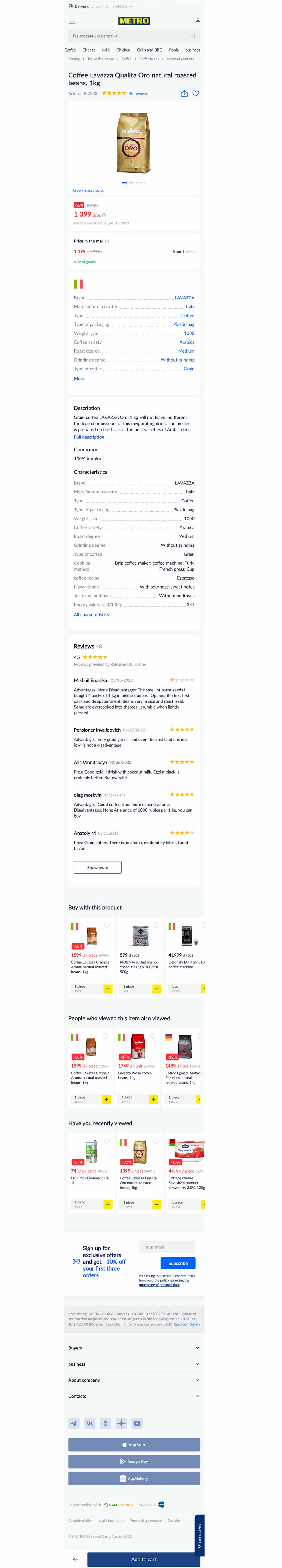Open the delivery address dropdown
This screenshot has height=1568, width=282.
coord(111,6)
